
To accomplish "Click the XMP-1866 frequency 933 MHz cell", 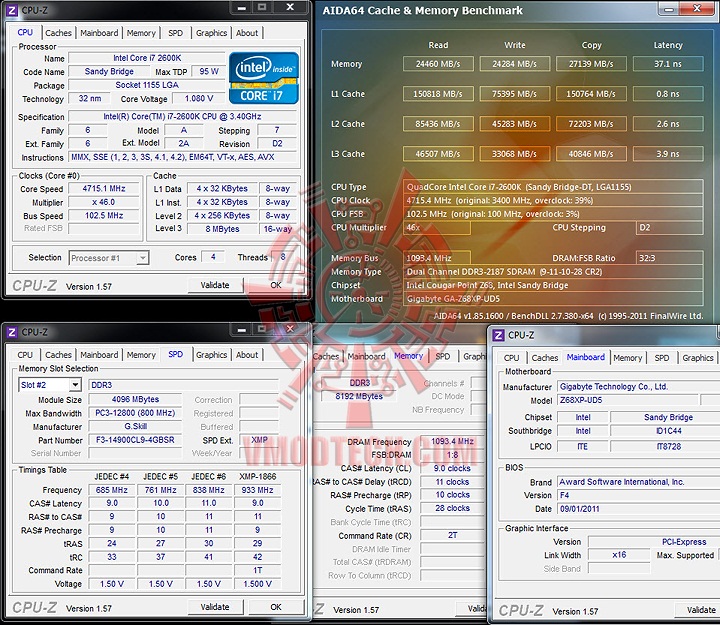I will (258, 490).
